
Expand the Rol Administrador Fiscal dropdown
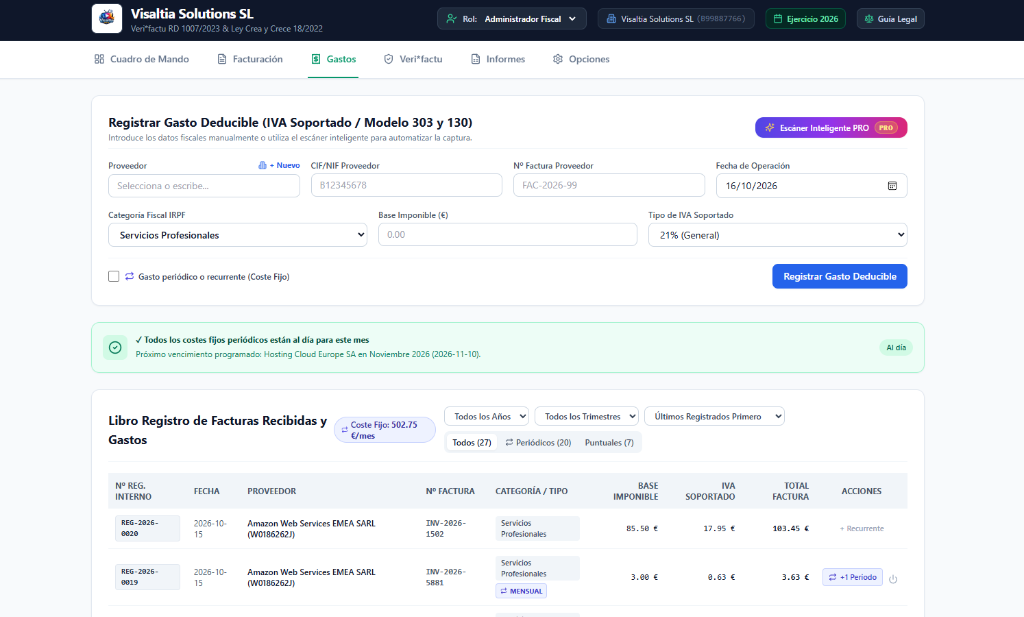(x=511, y=19)
